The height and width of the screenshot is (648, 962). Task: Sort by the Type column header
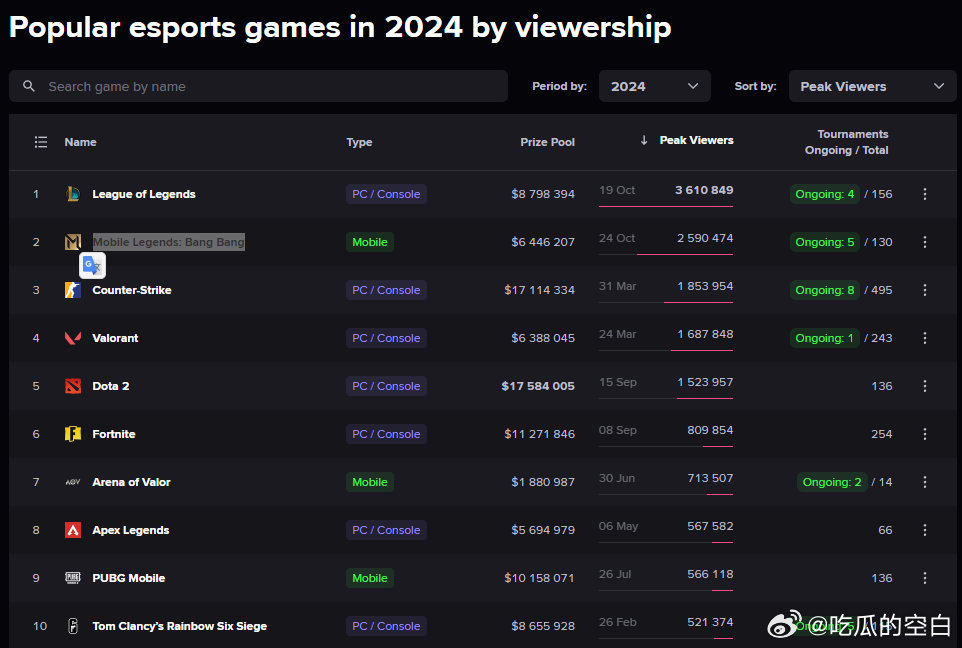[359, 142]
